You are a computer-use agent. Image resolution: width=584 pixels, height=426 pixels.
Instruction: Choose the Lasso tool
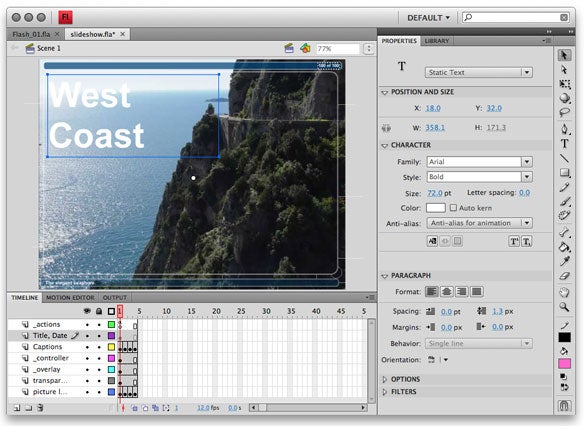[564, 112]
